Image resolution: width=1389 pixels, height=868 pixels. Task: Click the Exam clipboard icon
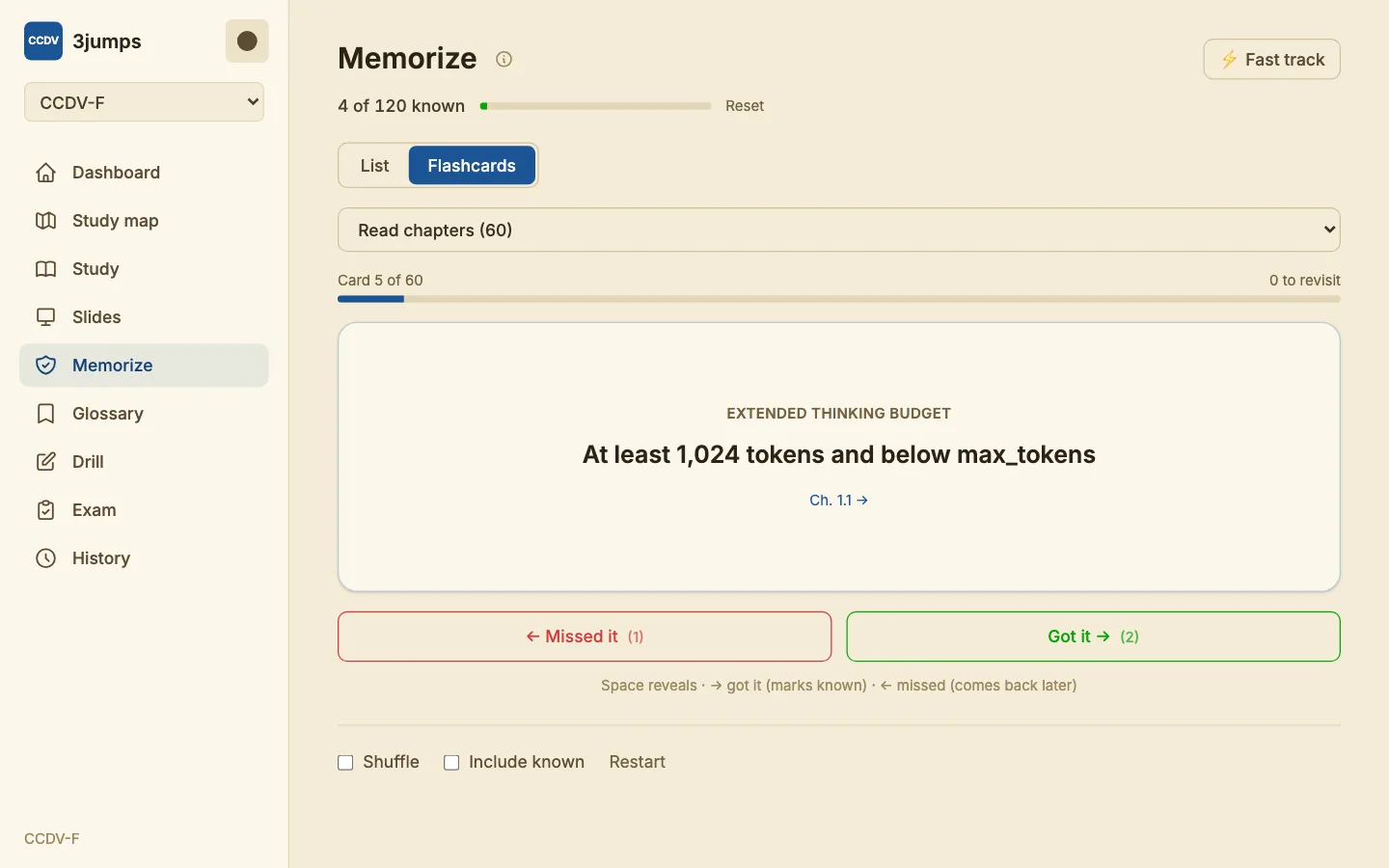(x=45, y=510)
